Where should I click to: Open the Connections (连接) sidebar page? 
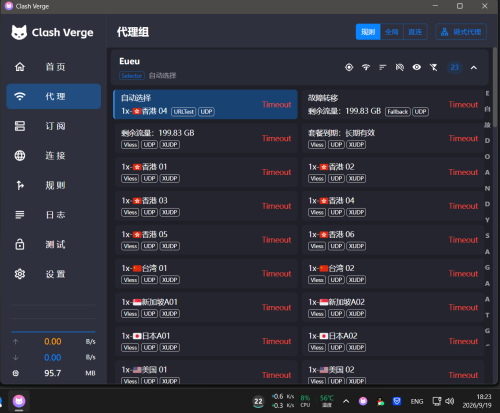53,155
